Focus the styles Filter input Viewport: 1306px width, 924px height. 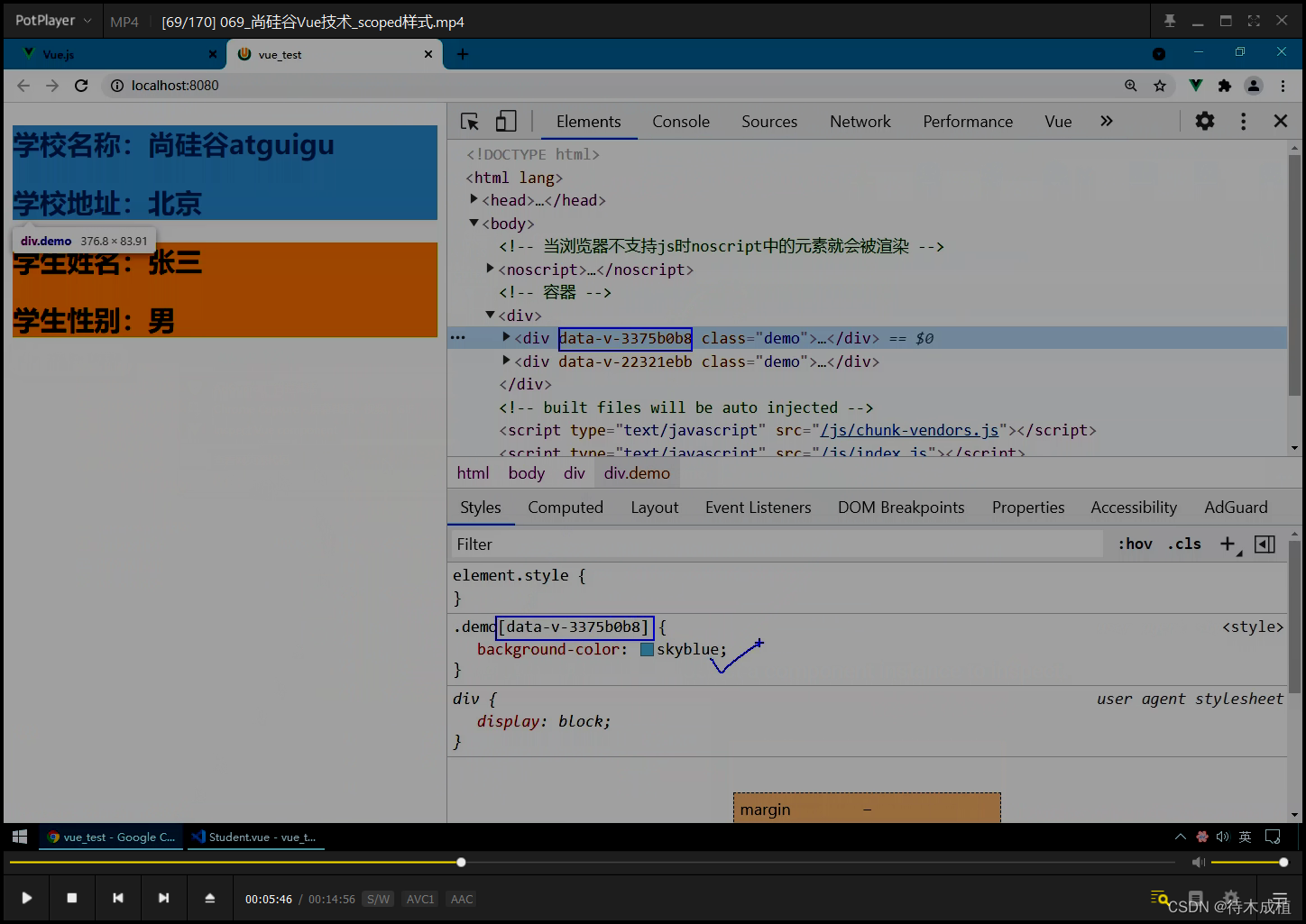coord(776,544)
